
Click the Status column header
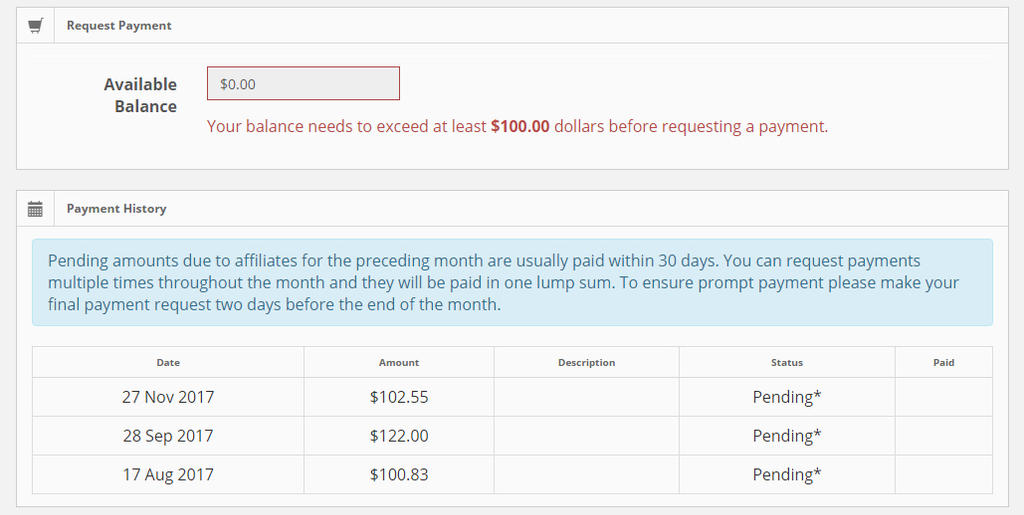pos(787,362)
